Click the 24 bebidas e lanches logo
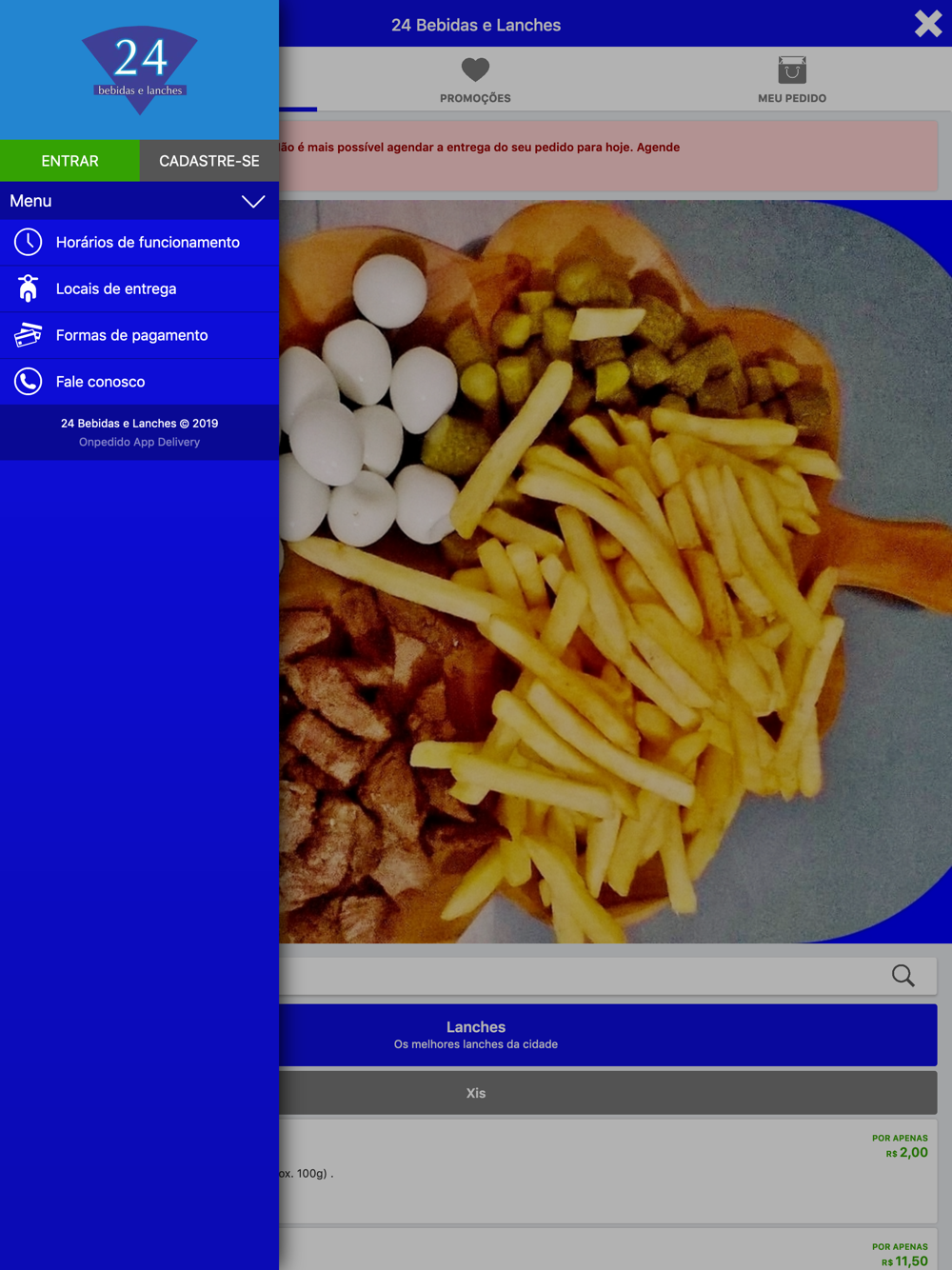 click(x=140, y=70)
